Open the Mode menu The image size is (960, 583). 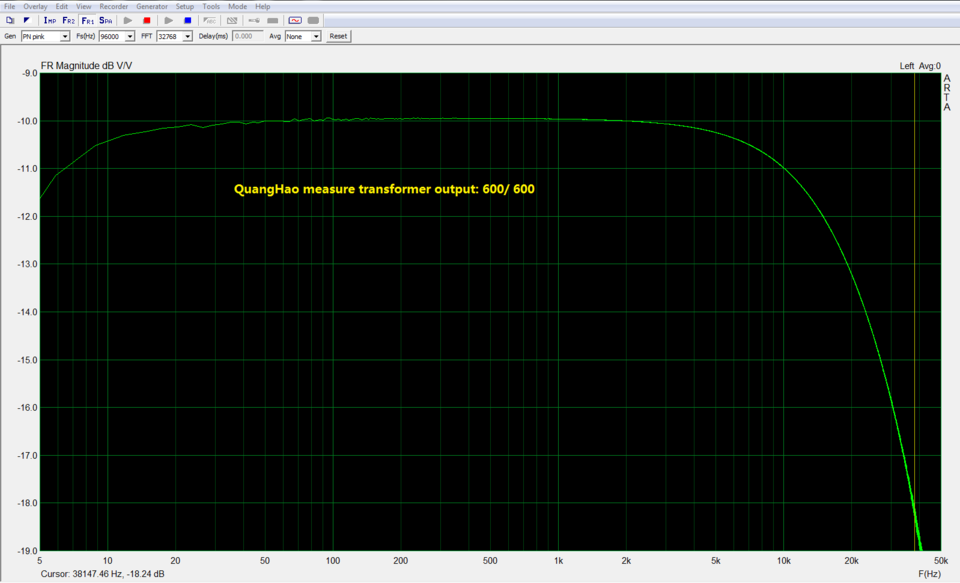click(238, 6)
